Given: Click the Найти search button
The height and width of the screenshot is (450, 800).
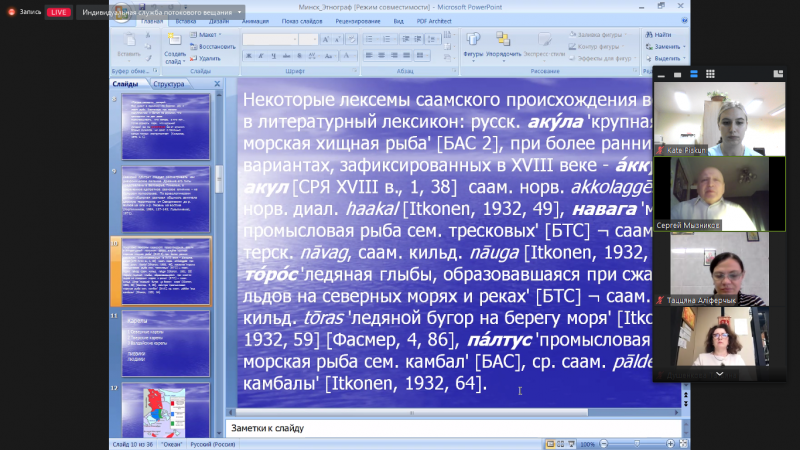Looking at the screenshot, I should point(663,33).
